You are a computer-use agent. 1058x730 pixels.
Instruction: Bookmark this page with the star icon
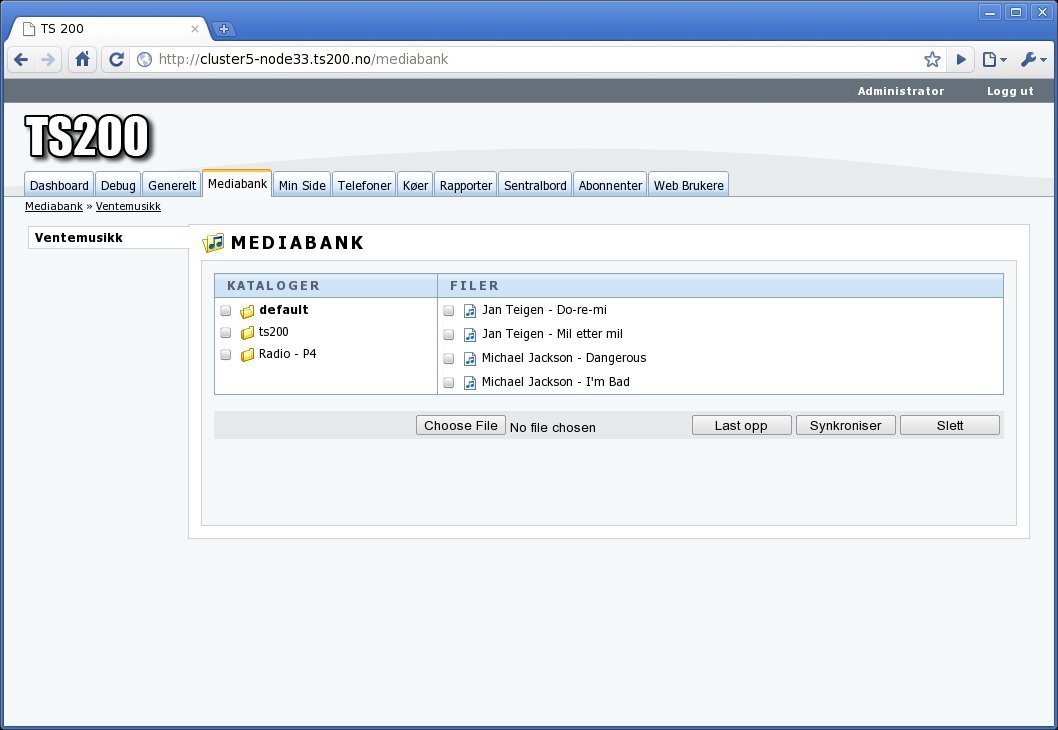pyautogui.click(x=932, y=59)
